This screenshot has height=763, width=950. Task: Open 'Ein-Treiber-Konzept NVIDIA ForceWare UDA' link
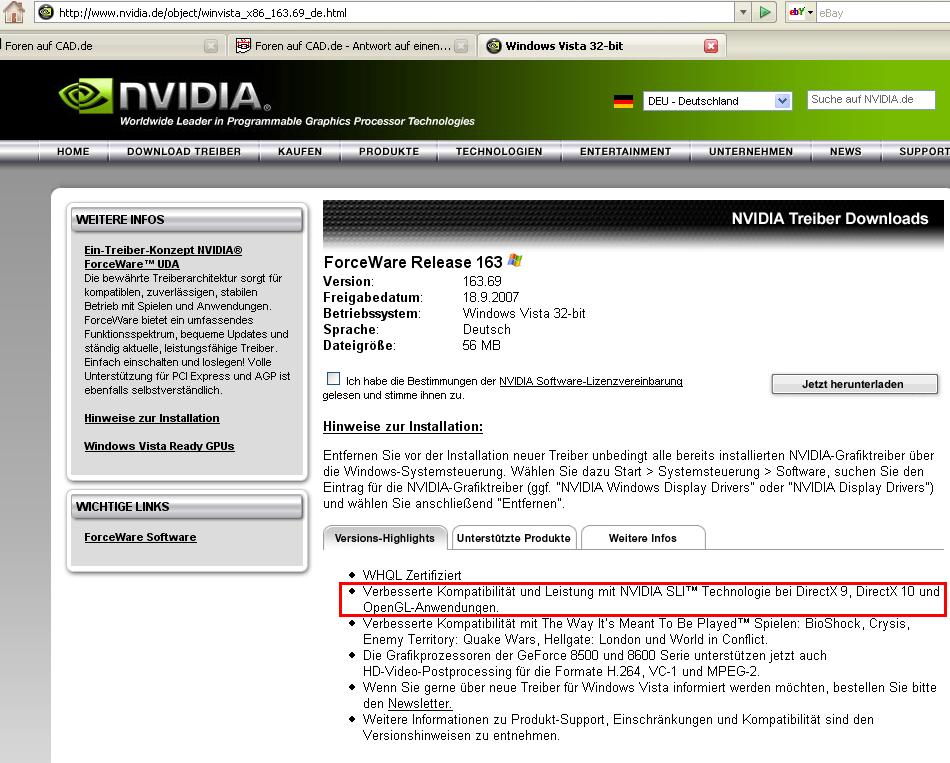point(163,257)
